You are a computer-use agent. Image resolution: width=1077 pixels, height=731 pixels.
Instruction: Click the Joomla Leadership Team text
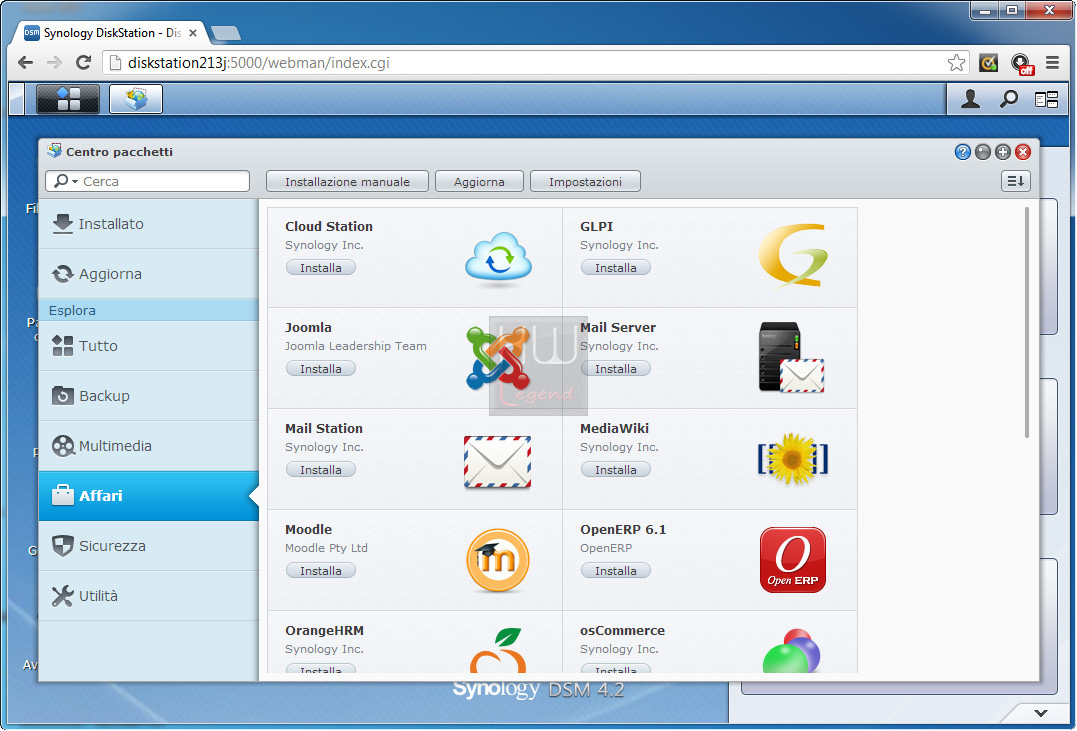pos(356,346)
